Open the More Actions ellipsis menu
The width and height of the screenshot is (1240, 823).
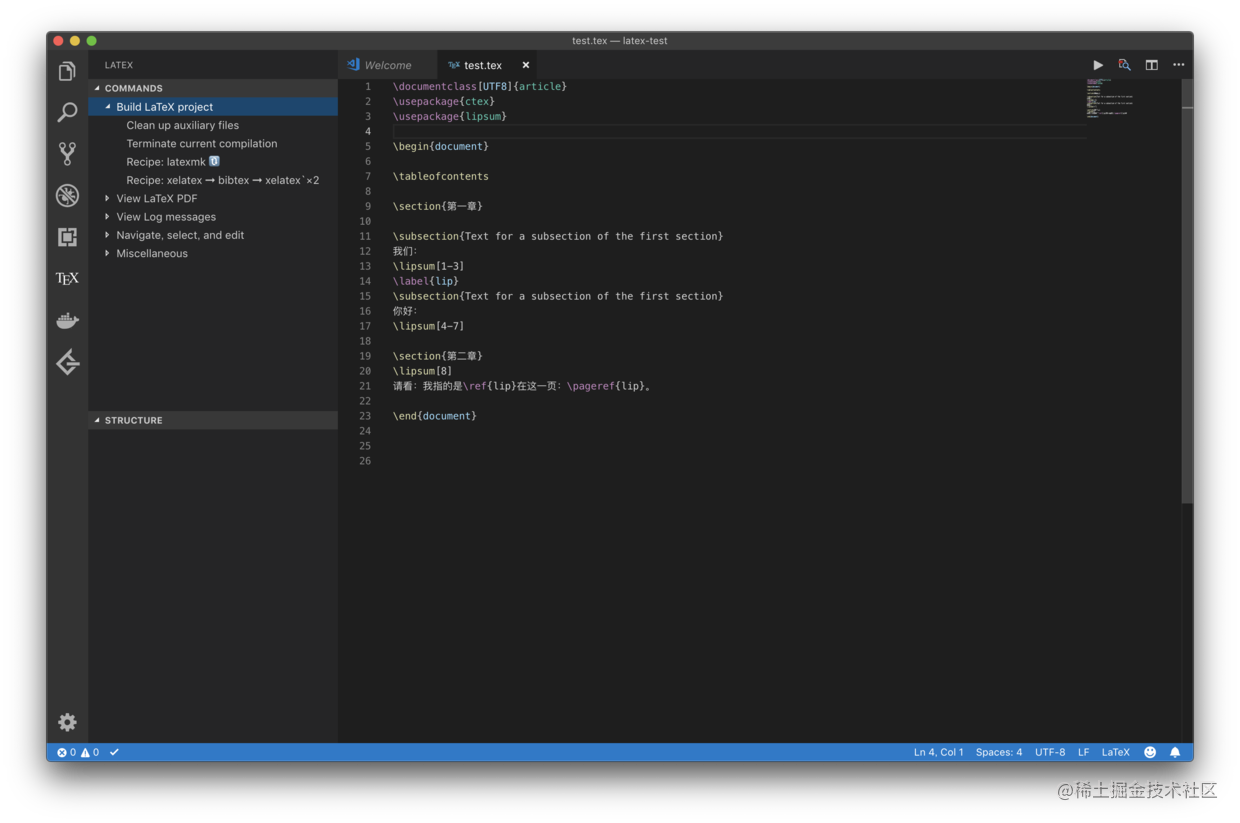1178,64
